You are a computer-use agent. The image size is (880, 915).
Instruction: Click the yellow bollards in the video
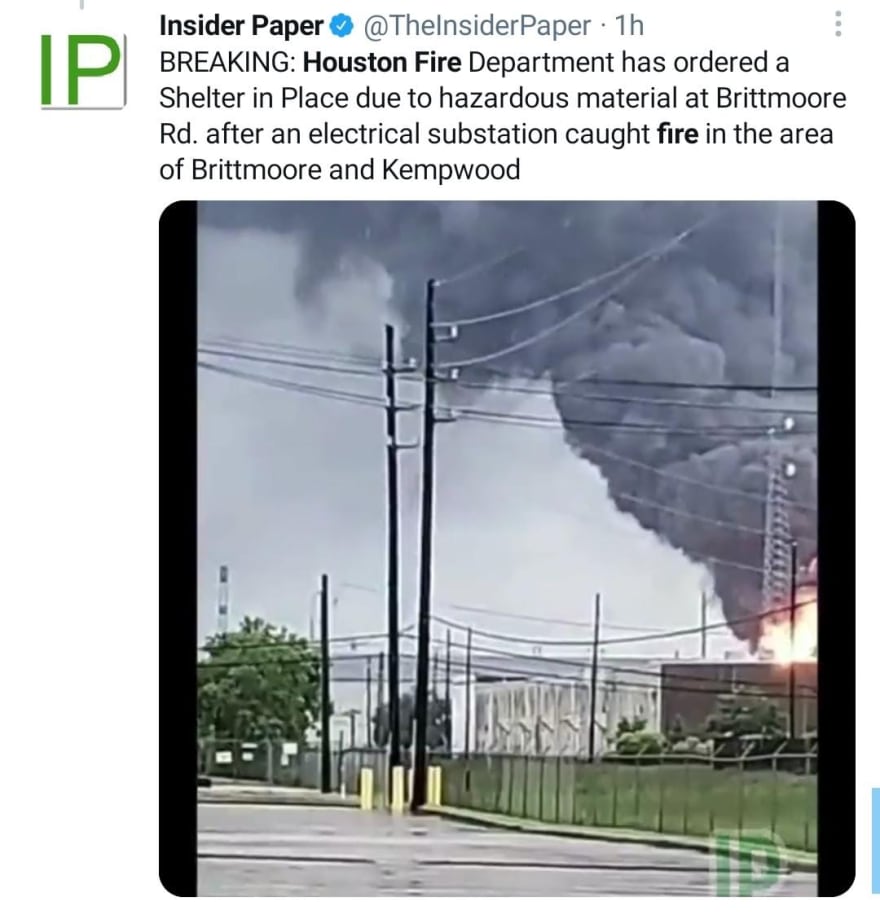pyautogui.click(x=400, y=788)
